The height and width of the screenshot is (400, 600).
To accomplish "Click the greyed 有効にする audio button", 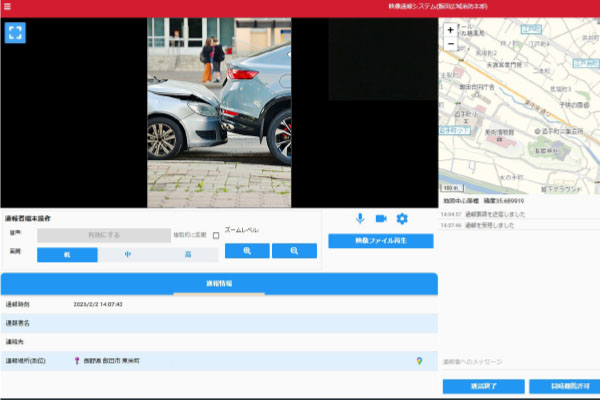I will point(104,236).
